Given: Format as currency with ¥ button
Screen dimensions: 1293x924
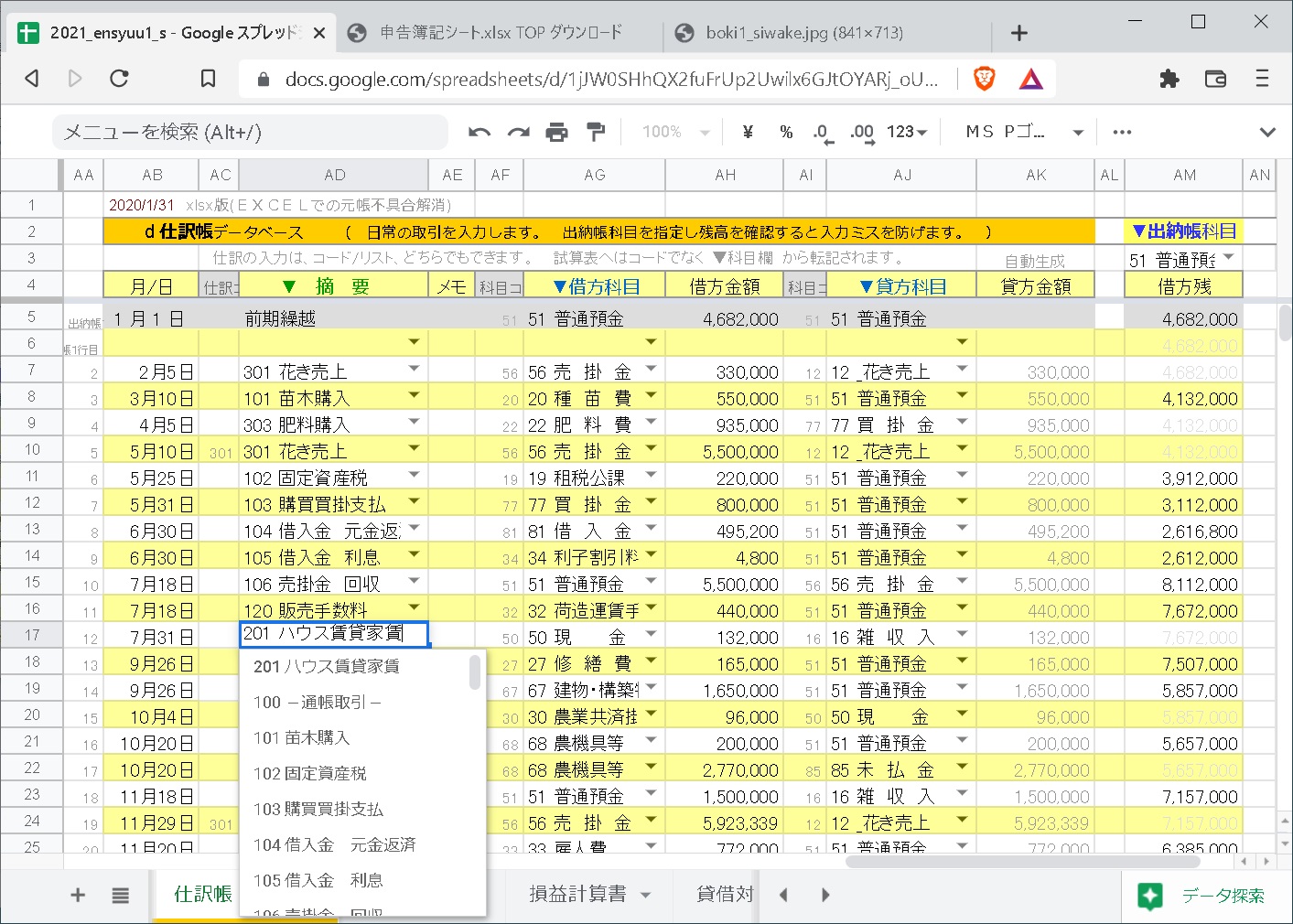Looking at the screenshot, I should pos(748,133).
